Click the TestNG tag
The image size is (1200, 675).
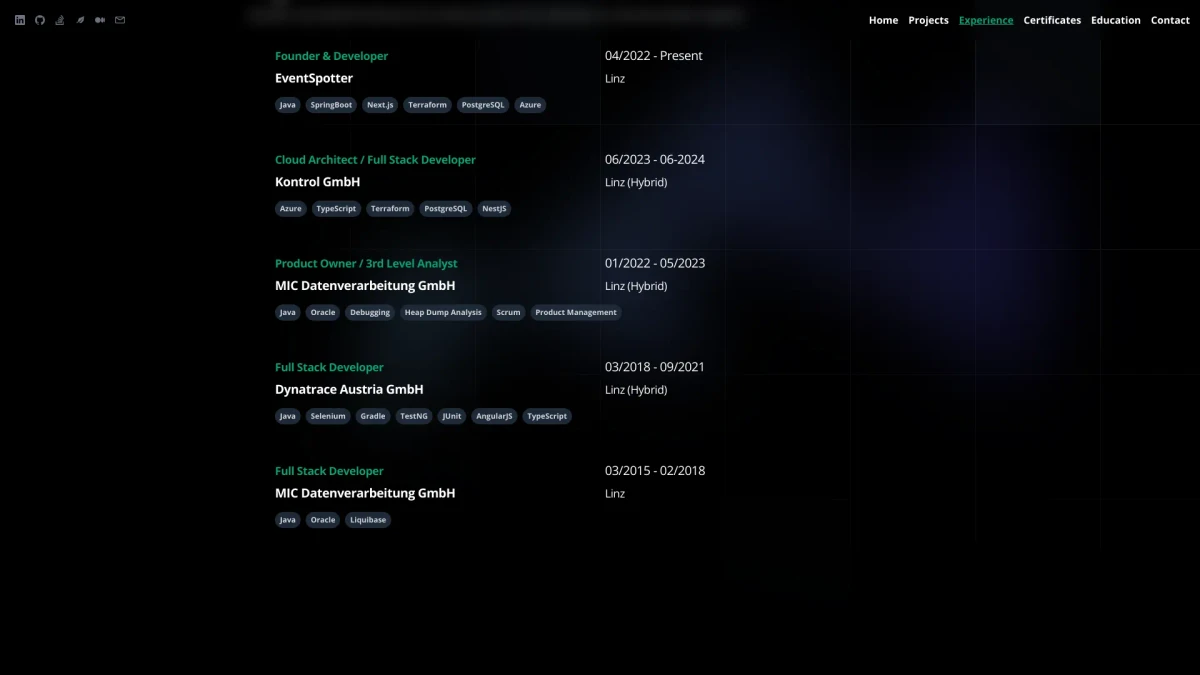point(414,416)
